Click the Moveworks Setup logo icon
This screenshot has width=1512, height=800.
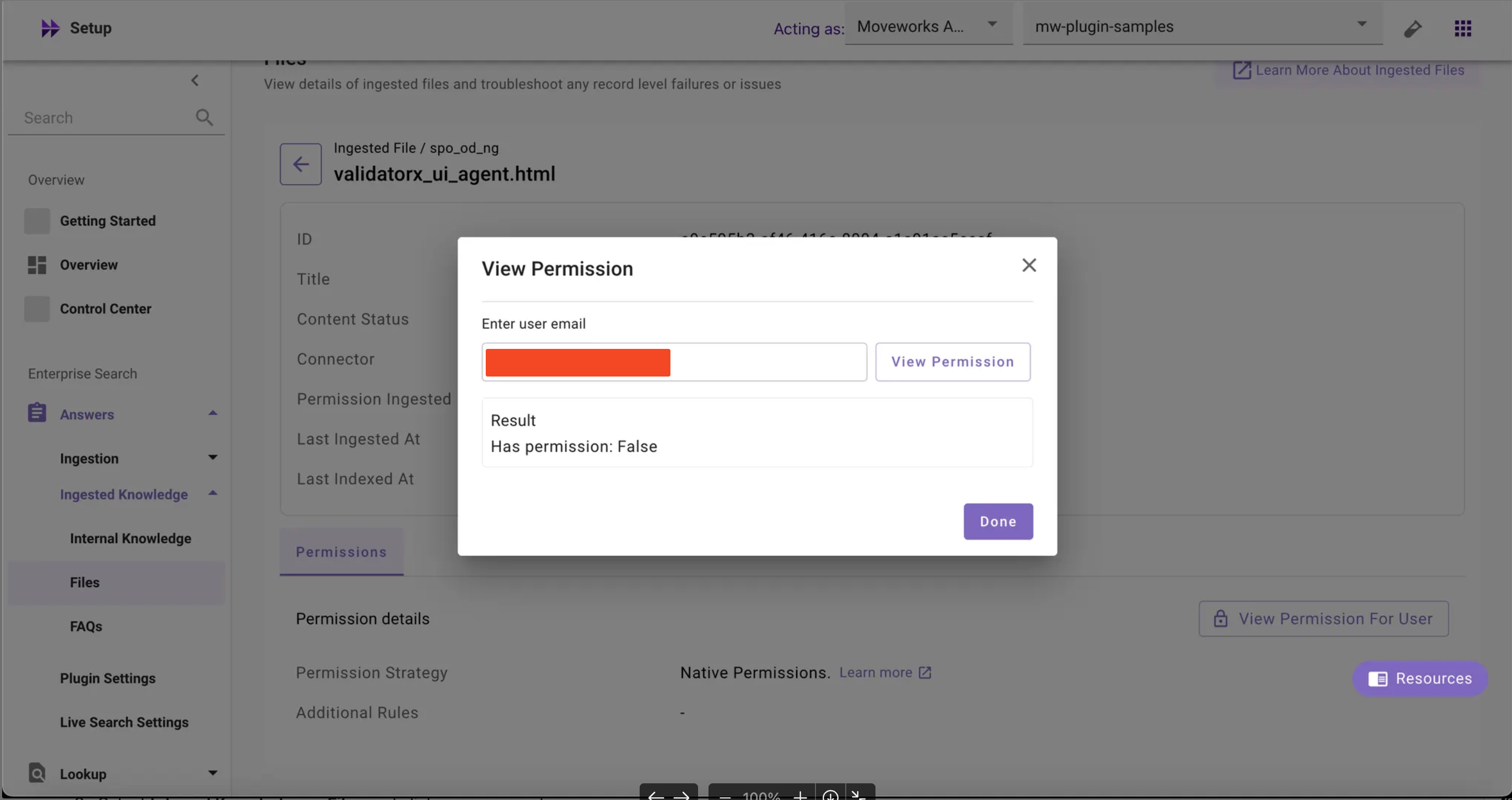pos(50,28)
